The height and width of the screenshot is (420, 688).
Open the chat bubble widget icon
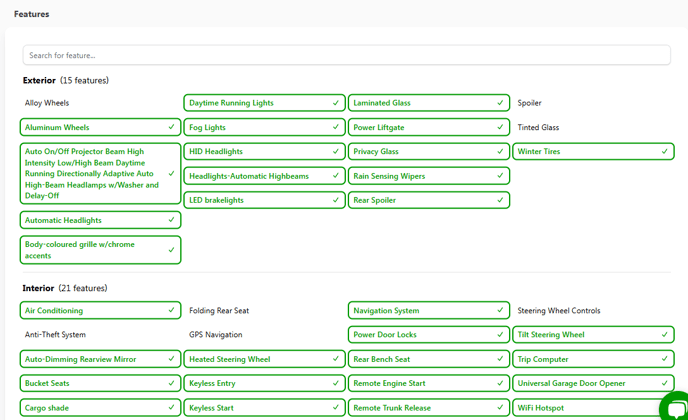[675, 406]
